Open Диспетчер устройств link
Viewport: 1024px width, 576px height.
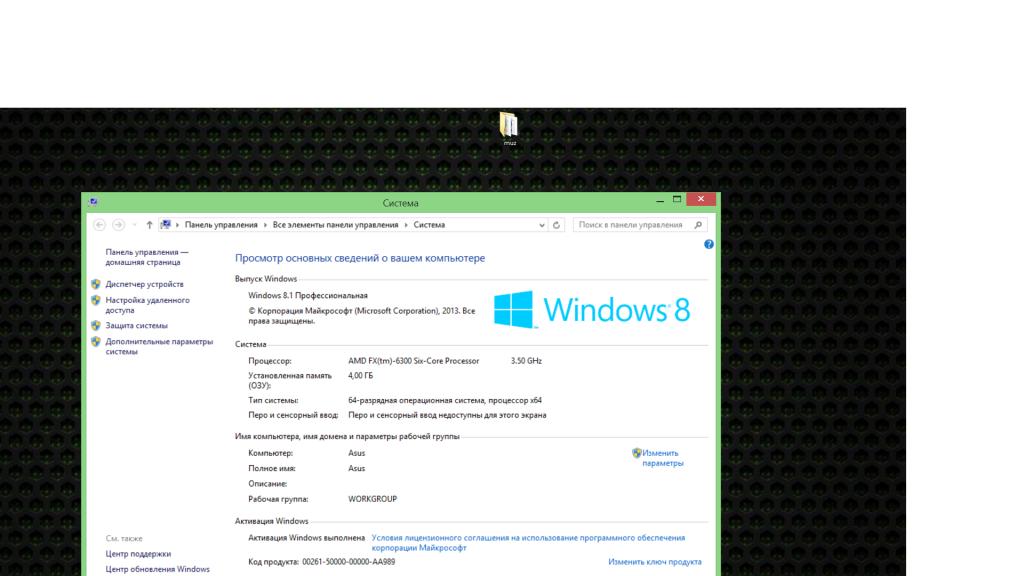pos(144,285)
